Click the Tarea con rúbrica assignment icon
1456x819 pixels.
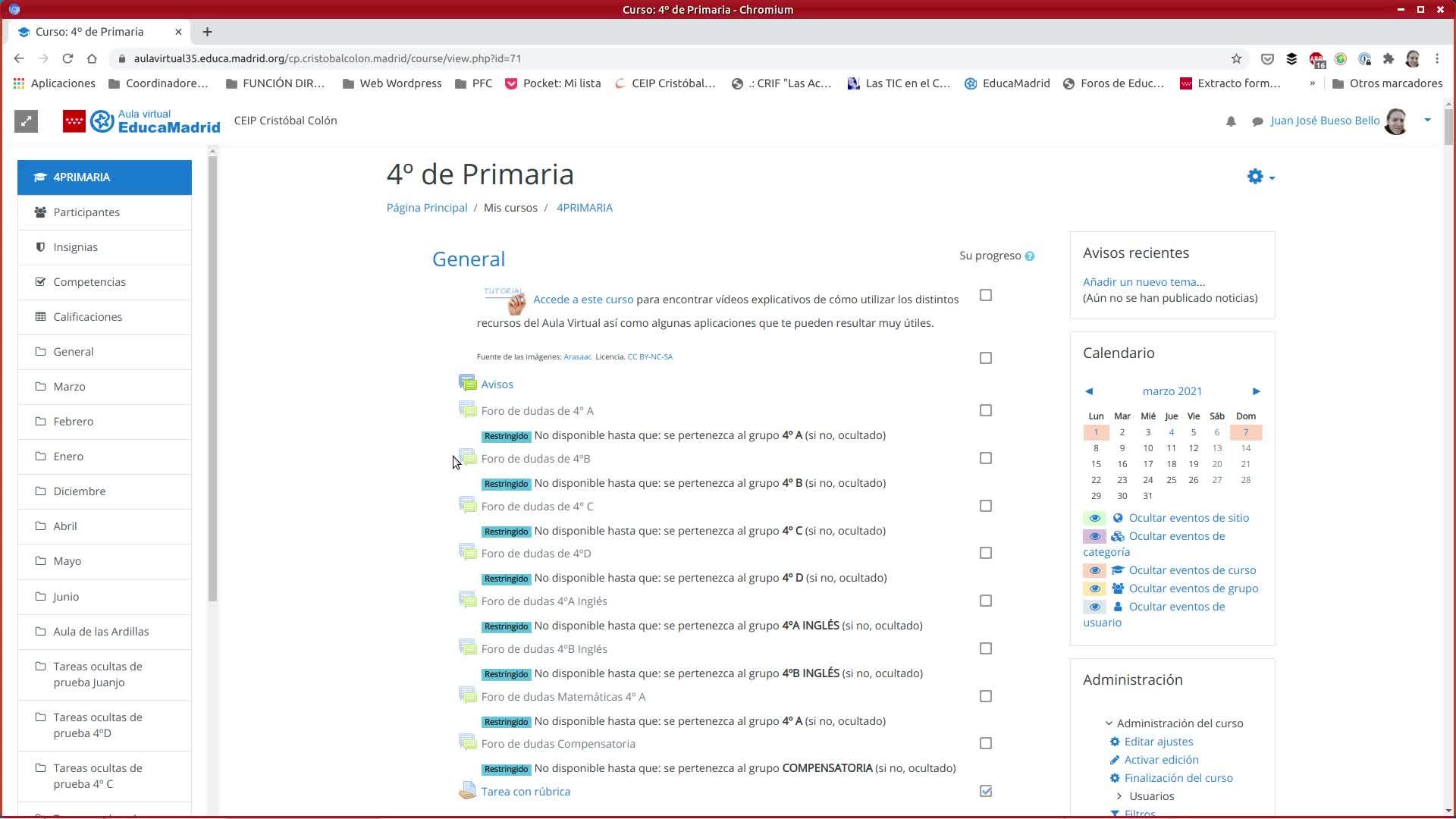pyautogui.click(x=467, y=791)
